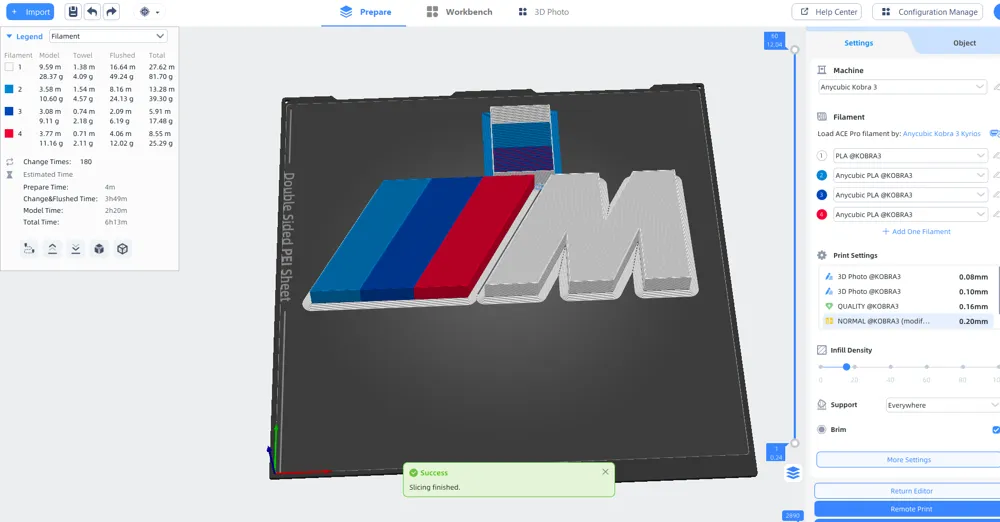Close the Slicing finished success notification
Image resolution: width=1000 pixels, height=522 pixels.
605,472
